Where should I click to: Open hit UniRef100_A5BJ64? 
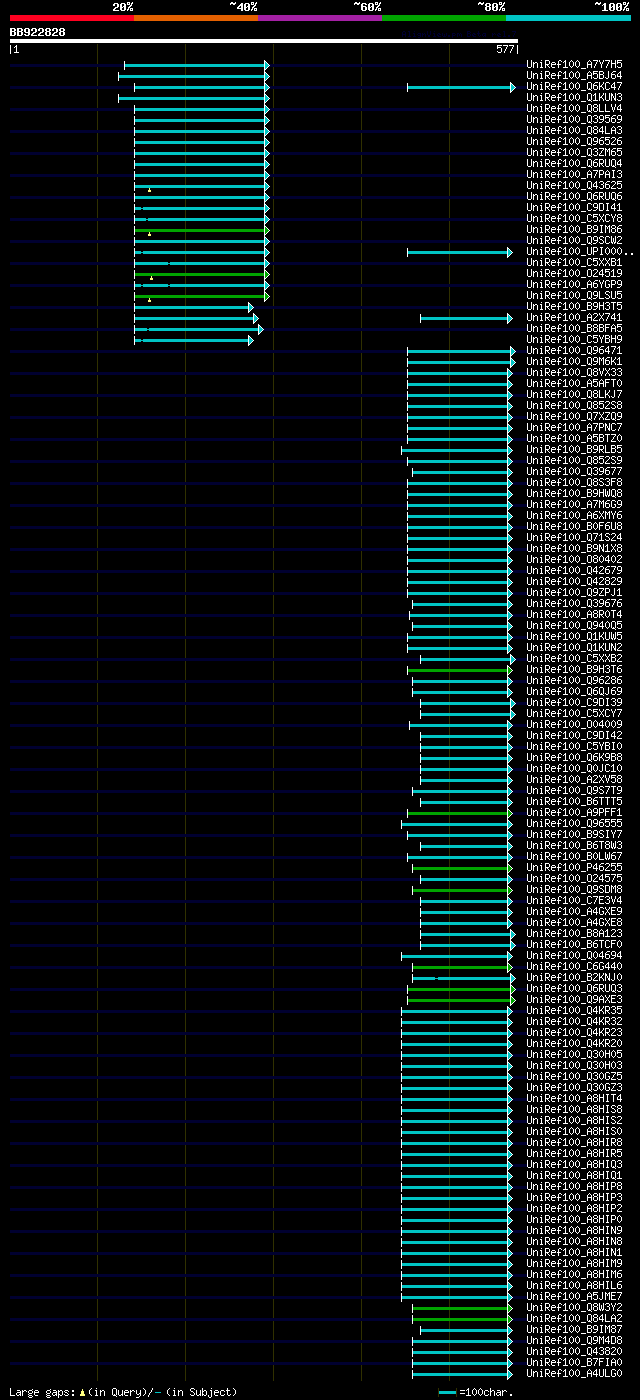574,76
